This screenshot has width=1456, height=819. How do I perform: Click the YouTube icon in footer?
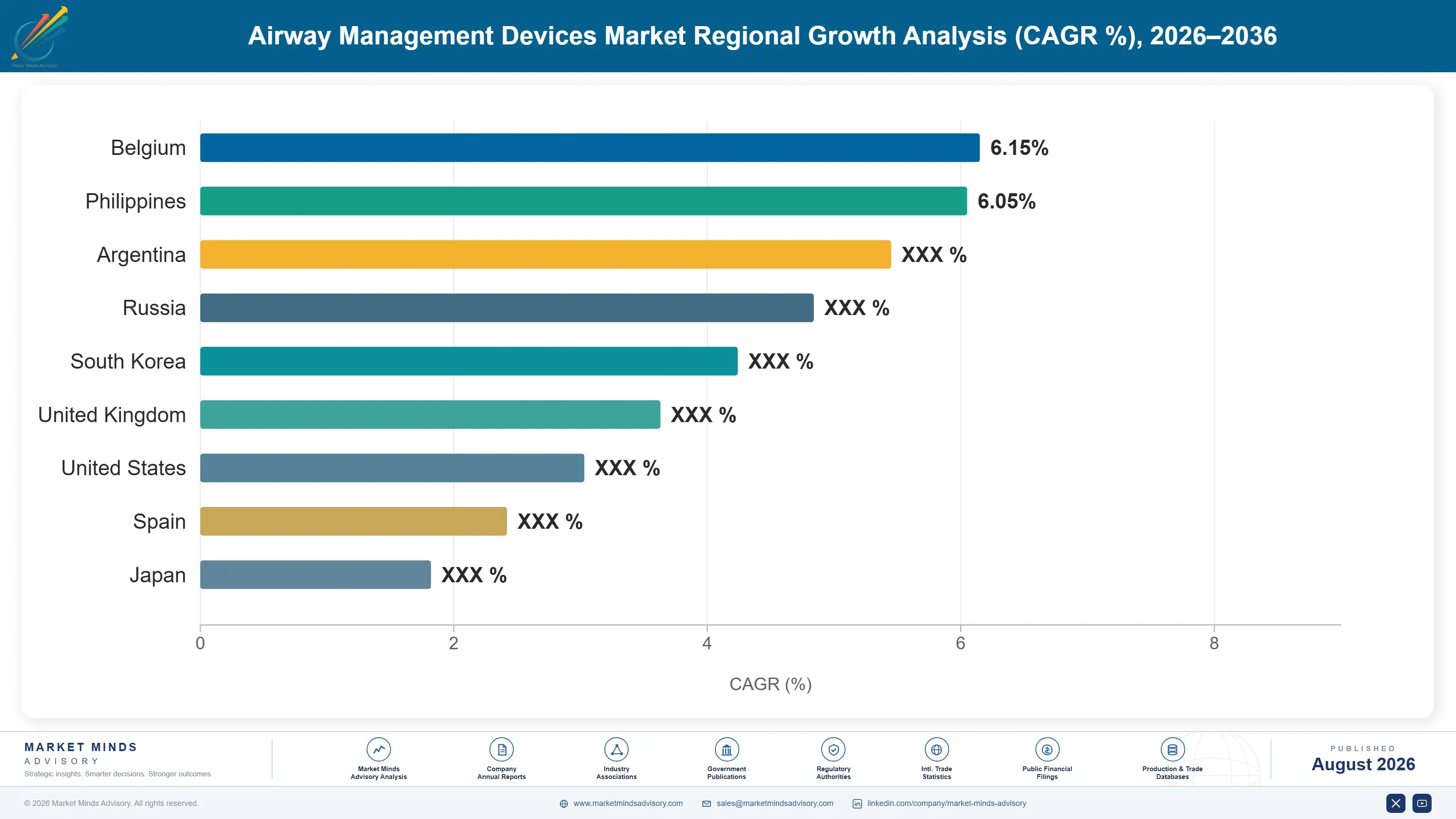click(x=1422, y=803)
